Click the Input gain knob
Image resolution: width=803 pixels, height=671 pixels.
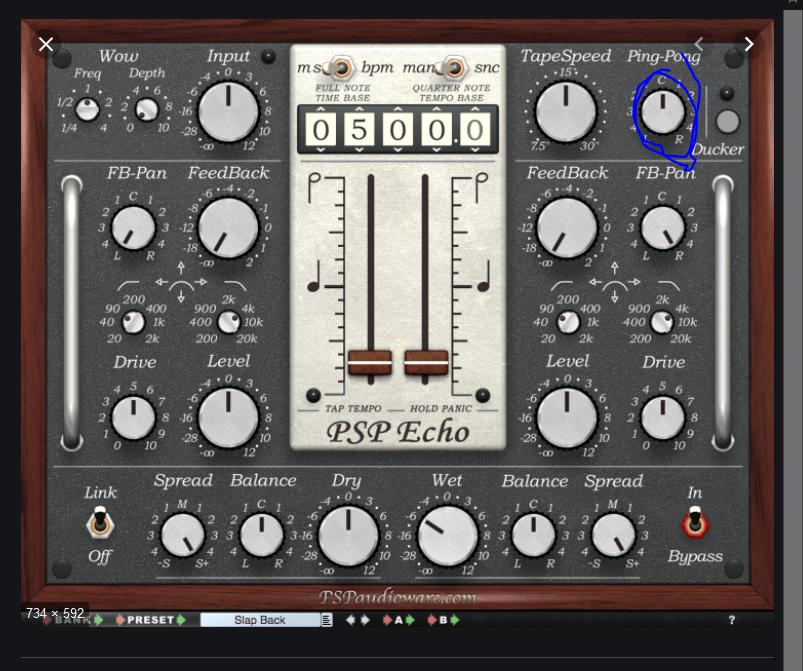click(x=228, y=110)
